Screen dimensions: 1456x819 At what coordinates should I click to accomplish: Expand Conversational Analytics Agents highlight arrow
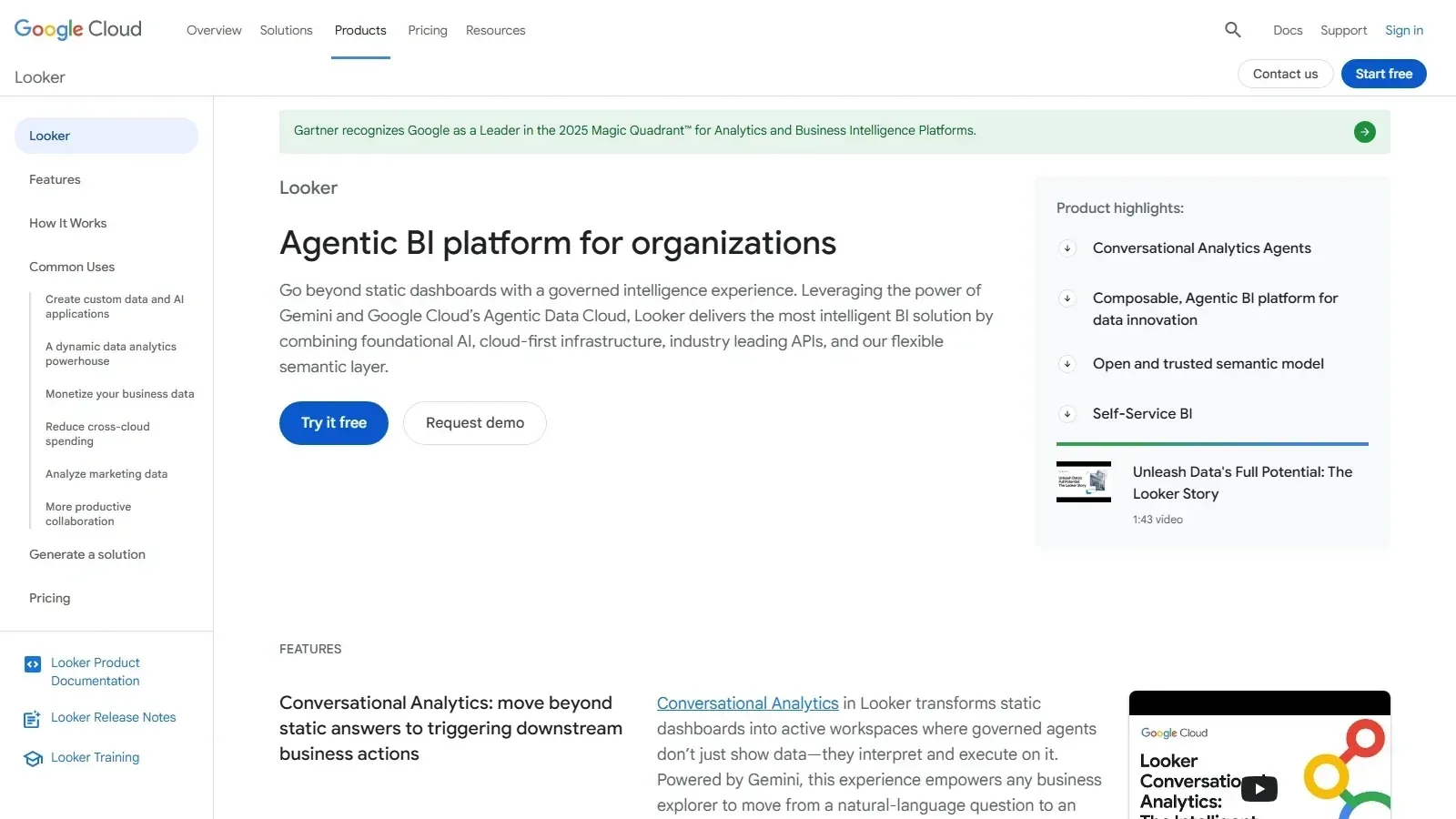point(1067,248)
